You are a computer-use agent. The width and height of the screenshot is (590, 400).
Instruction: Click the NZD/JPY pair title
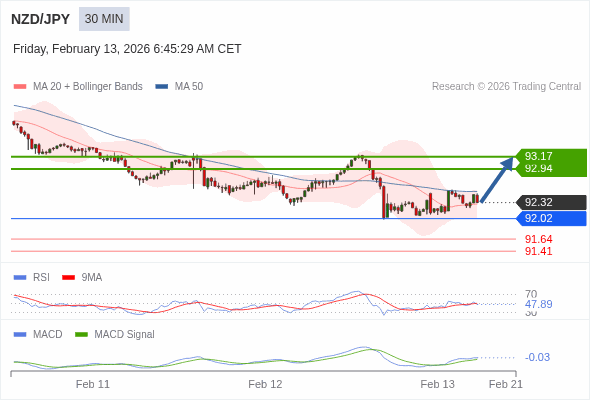click(41, 19)
